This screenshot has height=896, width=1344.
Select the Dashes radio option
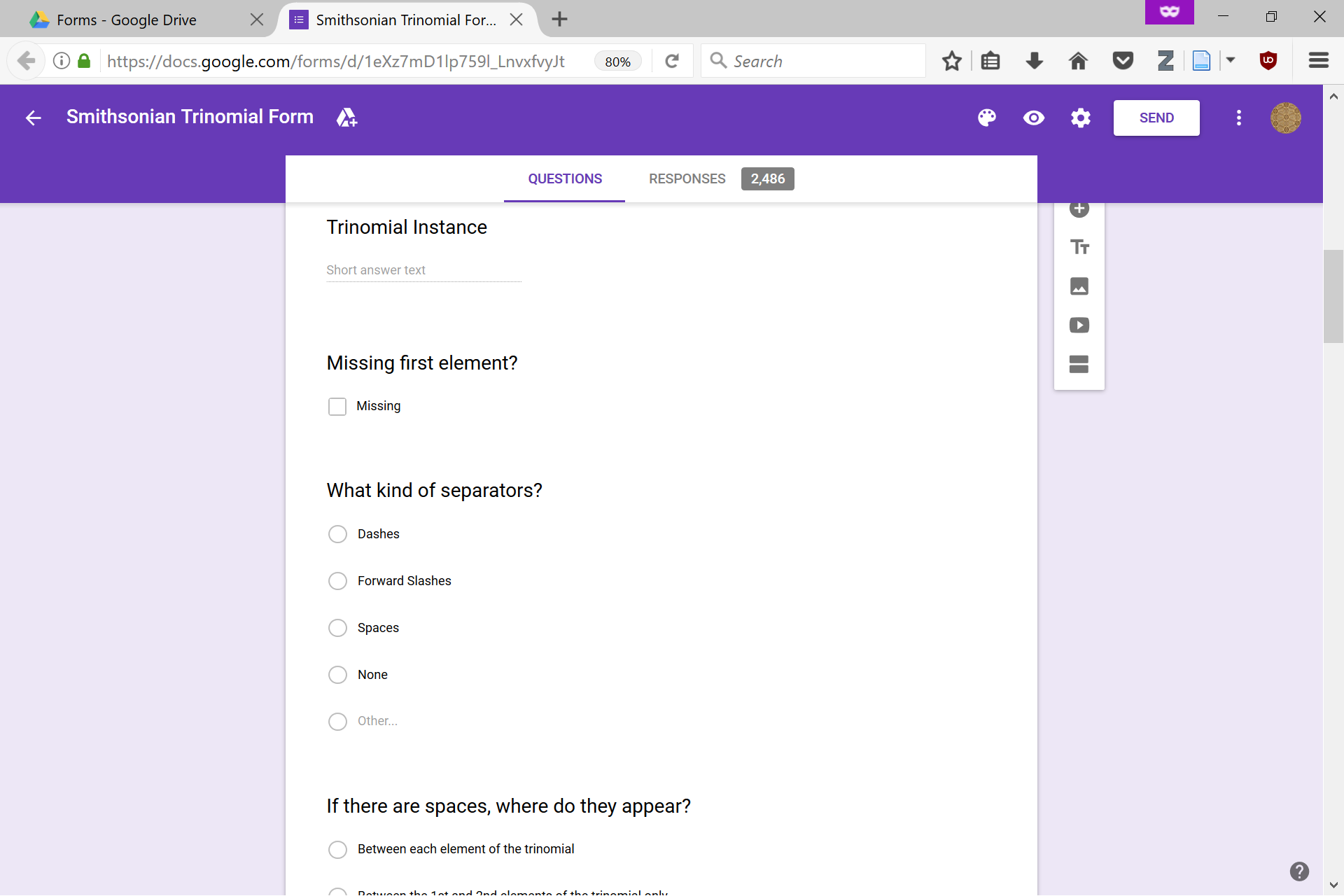(x=337, y=534)
